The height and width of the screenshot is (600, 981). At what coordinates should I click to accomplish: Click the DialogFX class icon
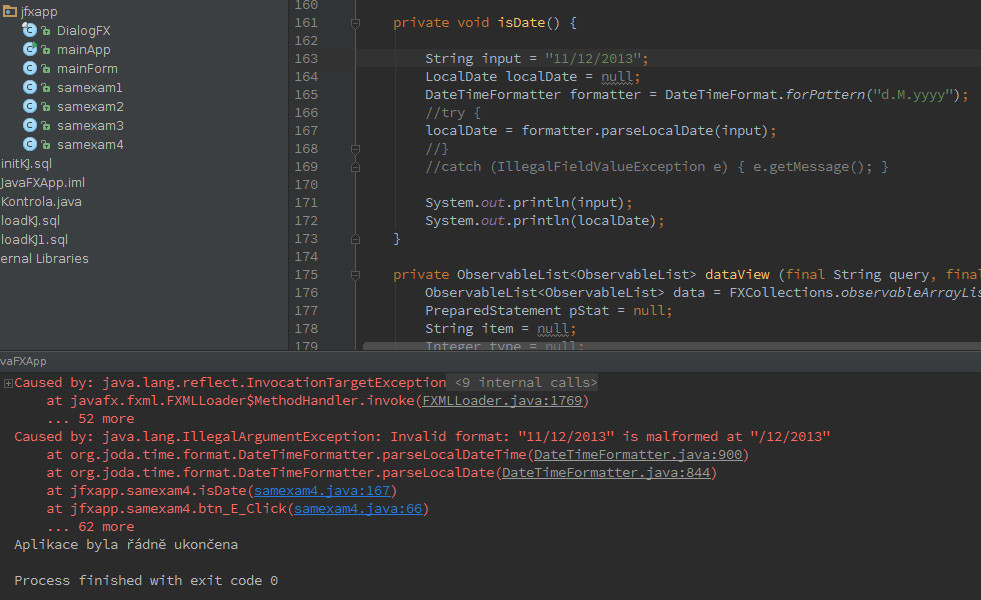[29, 29]
